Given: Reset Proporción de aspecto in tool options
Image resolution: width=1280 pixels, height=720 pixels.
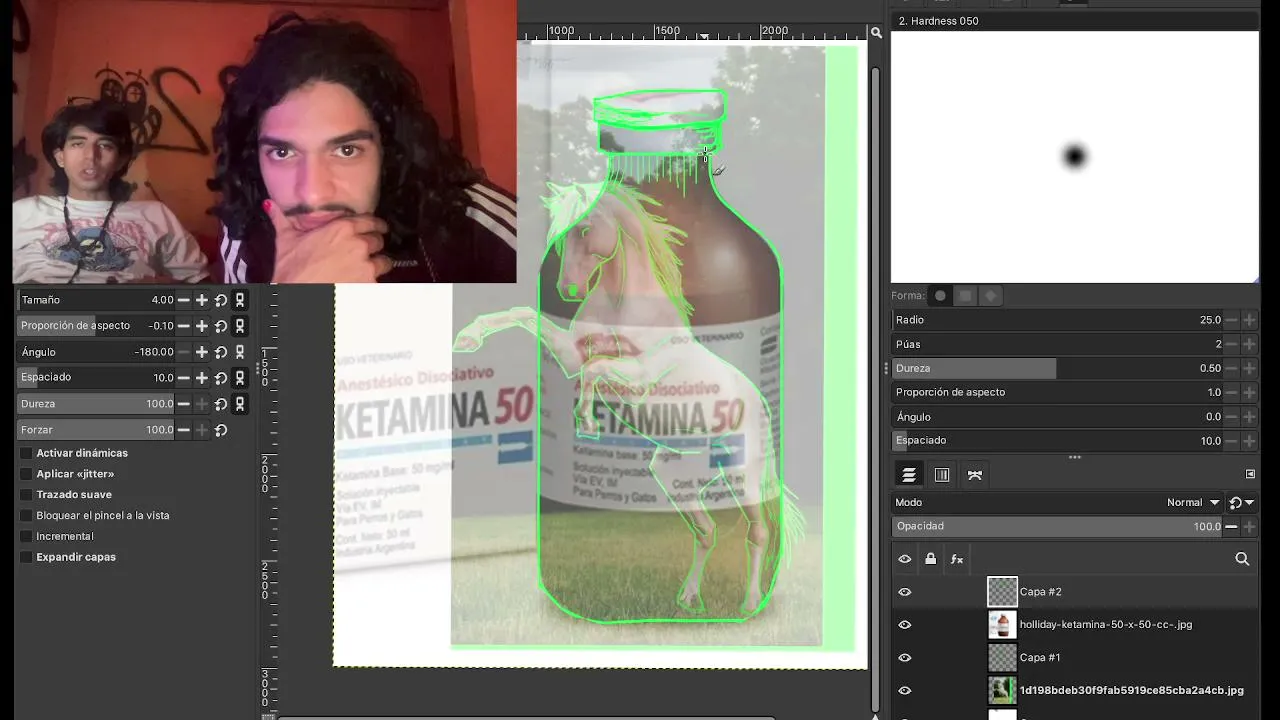Looking at the screenshot, I should coord(221,326).
